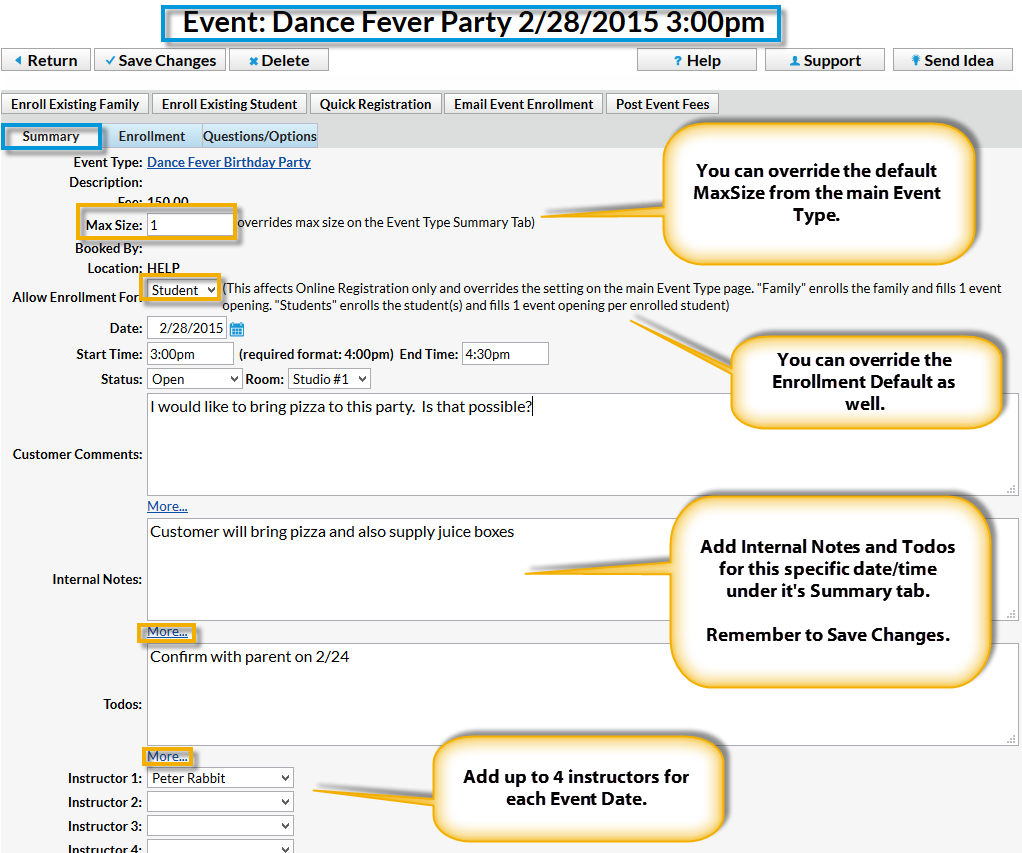Click More link under Todos
This screenshot has width=1022, height=853.
(168, 757)
